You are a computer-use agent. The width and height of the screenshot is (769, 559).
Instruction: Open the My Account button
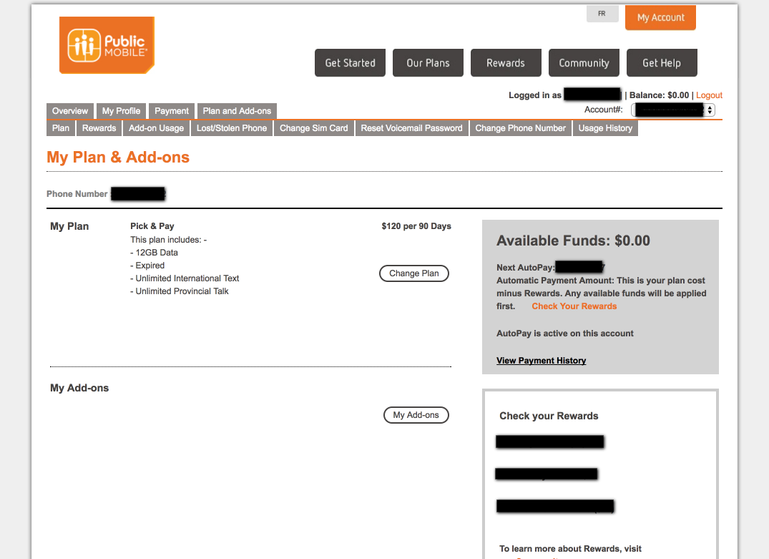[660, 18]
